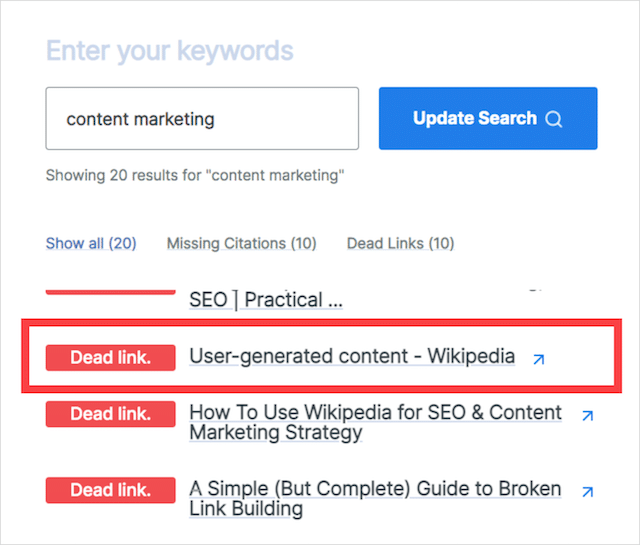This screenshot has height=545, width=640.
Task: Open How To Use Wikipedia for SEO link
Action: pyautogui.click(x=376, y=423)
